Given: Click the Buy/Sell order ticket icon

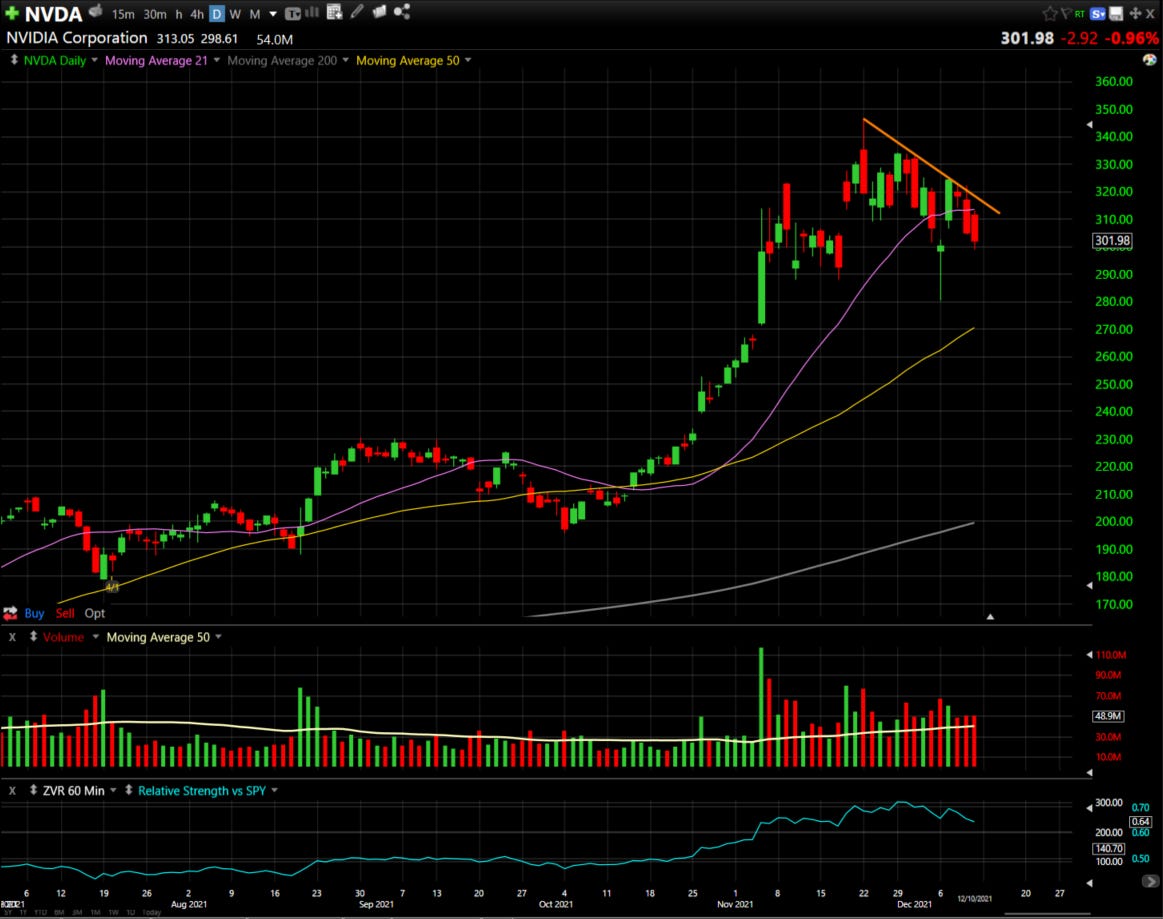Looking at the screenshot, I should tap(10, 613).
